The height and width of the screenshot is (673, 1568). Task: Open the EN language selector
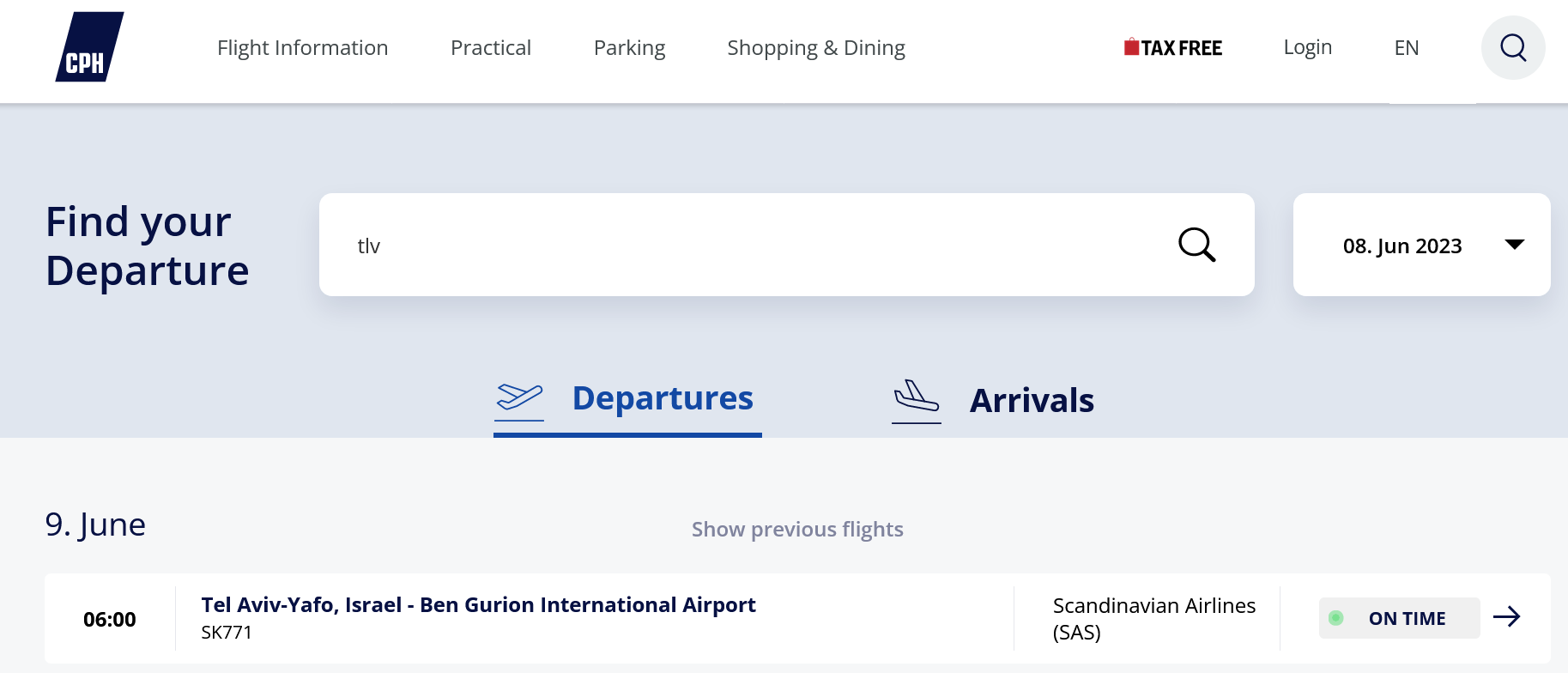[x=1406, y=48]
